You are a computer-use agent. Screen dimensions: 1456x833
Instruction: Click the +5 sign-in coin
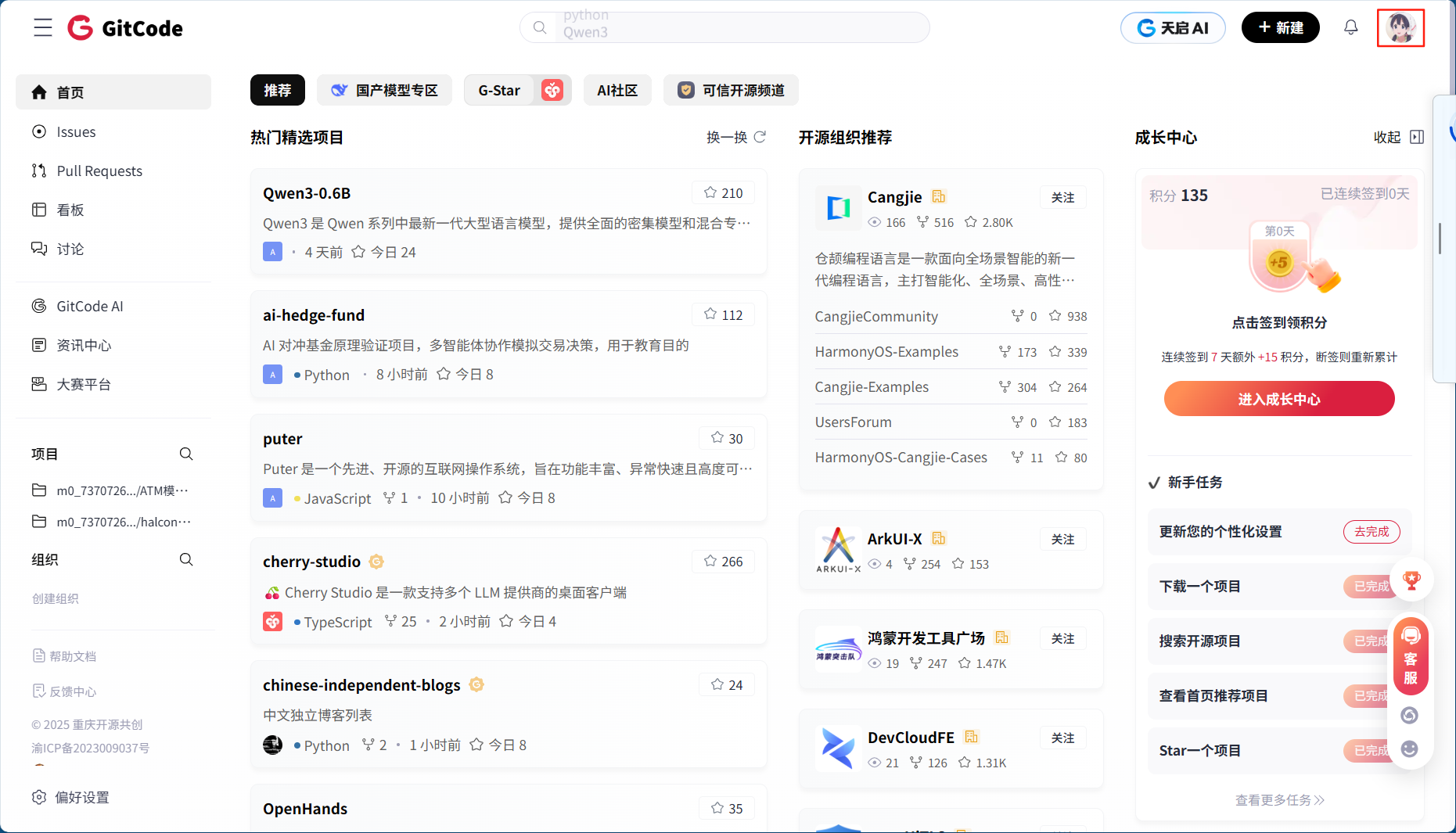tap(1279, 263)
